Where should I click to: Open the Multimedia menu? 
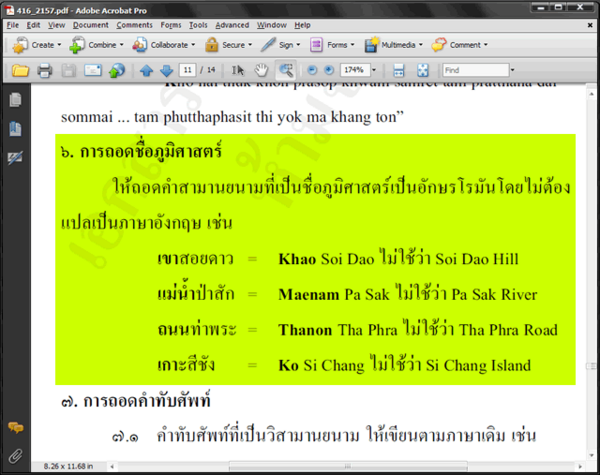pyautogui.click(x=394, y=45)
